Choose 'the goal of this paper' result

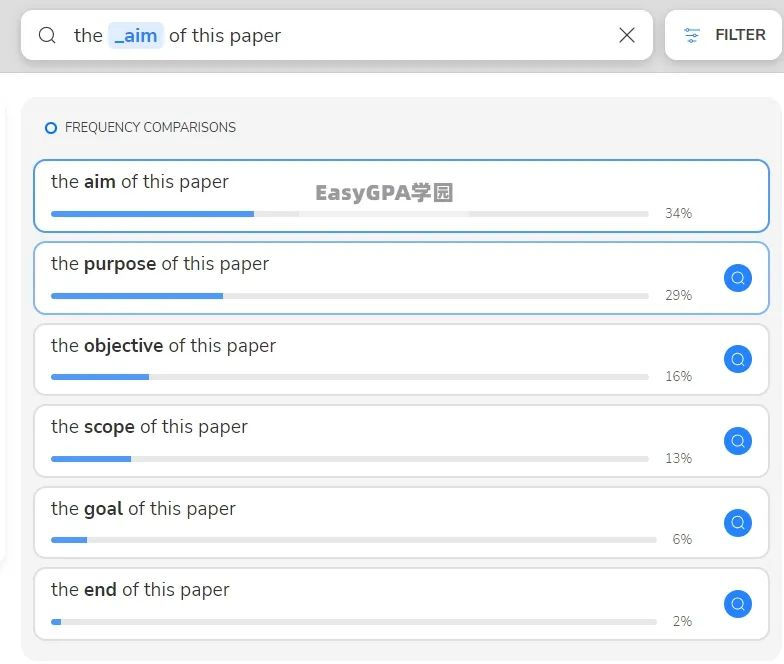(x=143, y=509)
